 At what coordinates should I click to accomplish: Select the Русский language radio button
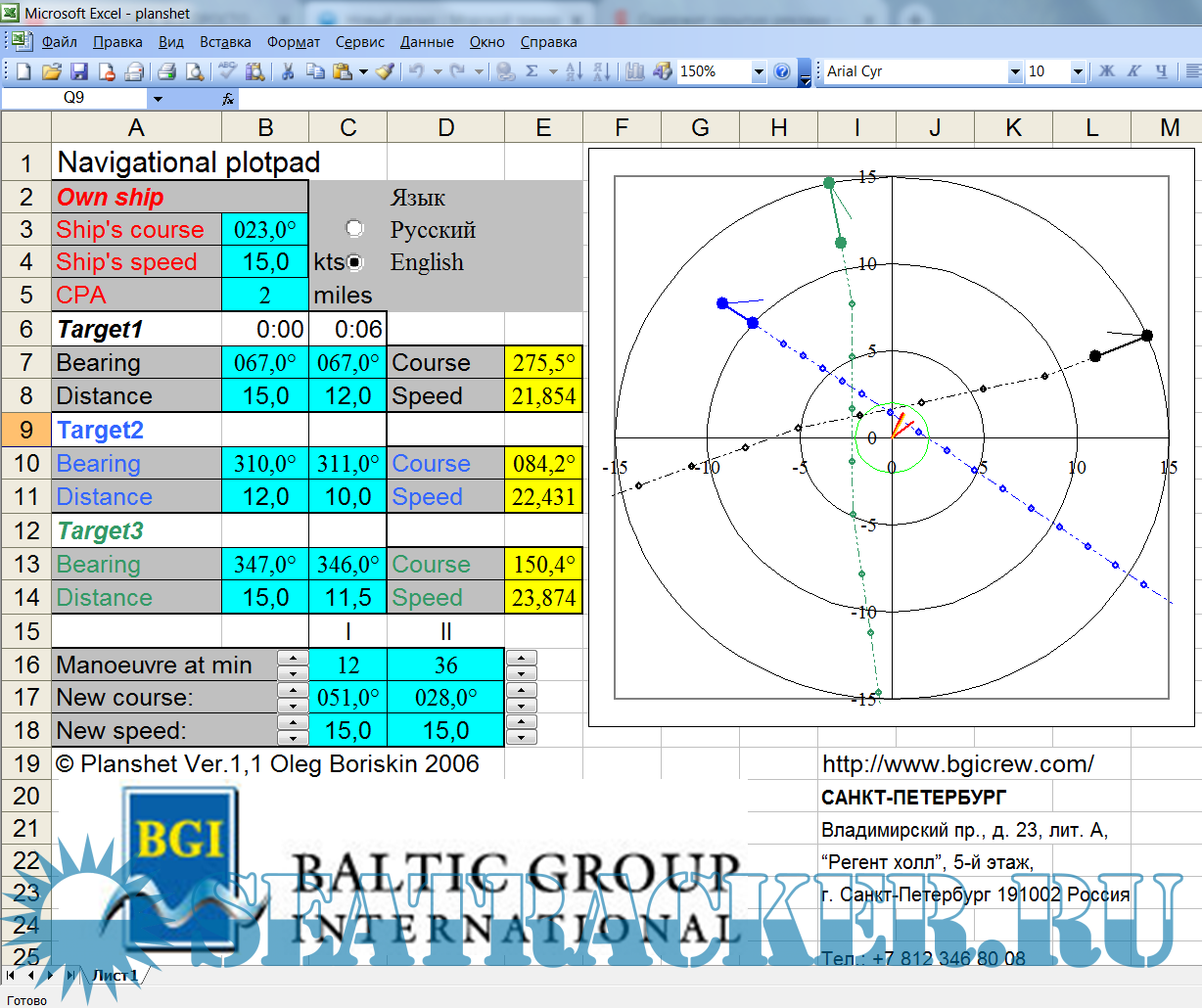pos(354,229)
